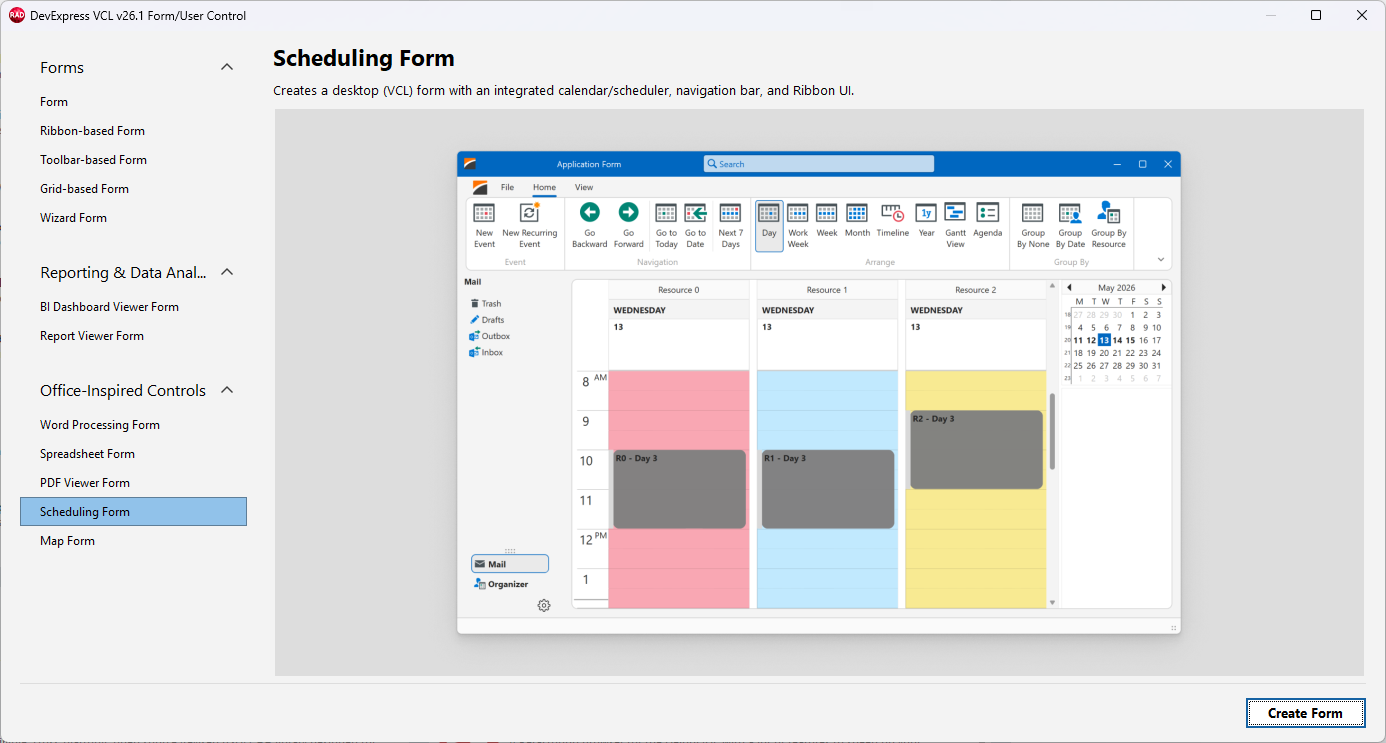
Task: Click Group By None icon
Action: click(1033, 213)
